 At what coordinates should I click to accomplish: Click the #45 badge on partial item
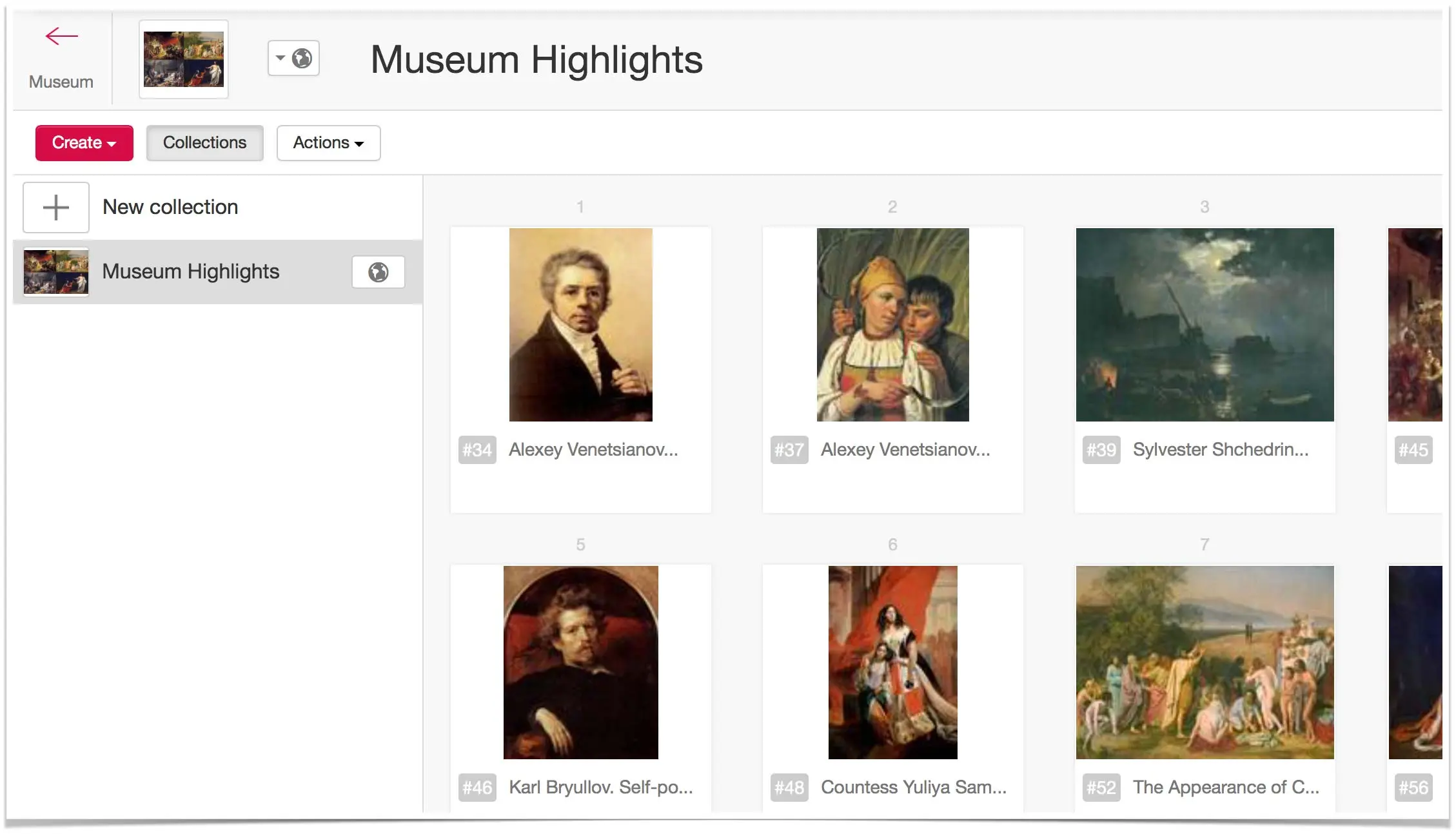[1413, 450]
